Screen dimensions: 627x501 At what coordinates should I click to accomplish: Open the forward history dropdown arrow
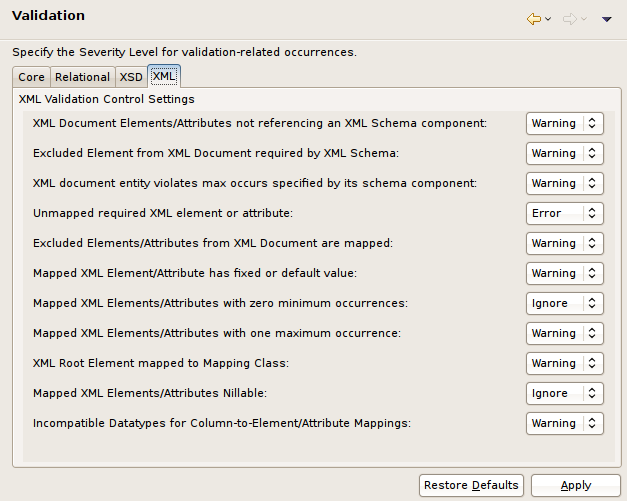(584, 19)
